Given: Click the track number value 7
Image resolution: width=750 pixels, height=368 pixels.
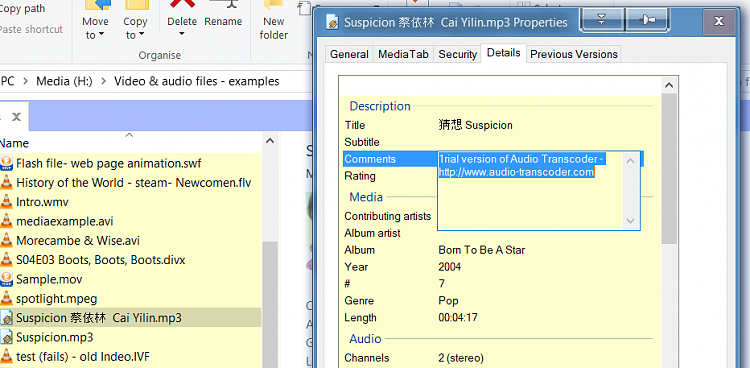Looking at the screenshot, I should pyautogui.click(x=442, y=284).
